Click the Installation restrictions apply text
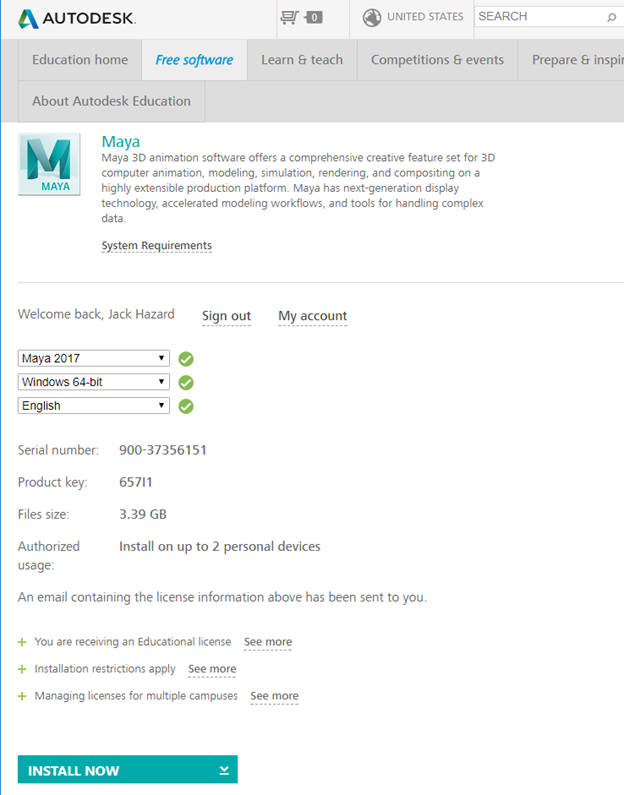The width and height of the screenshot is (624, 795). [105, 669]
